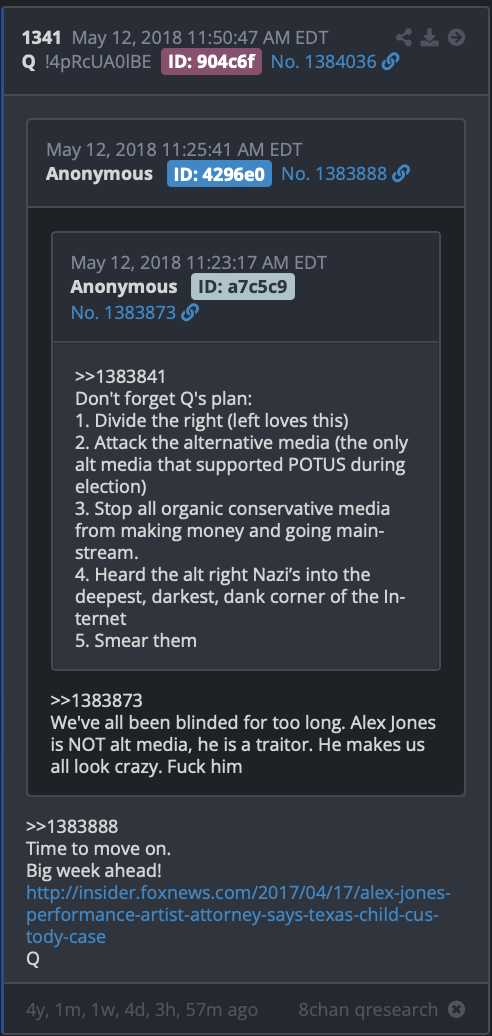The image size is (492, 1036).
Task: Click the >>1383888 reply reference
Action: [73, 826]
